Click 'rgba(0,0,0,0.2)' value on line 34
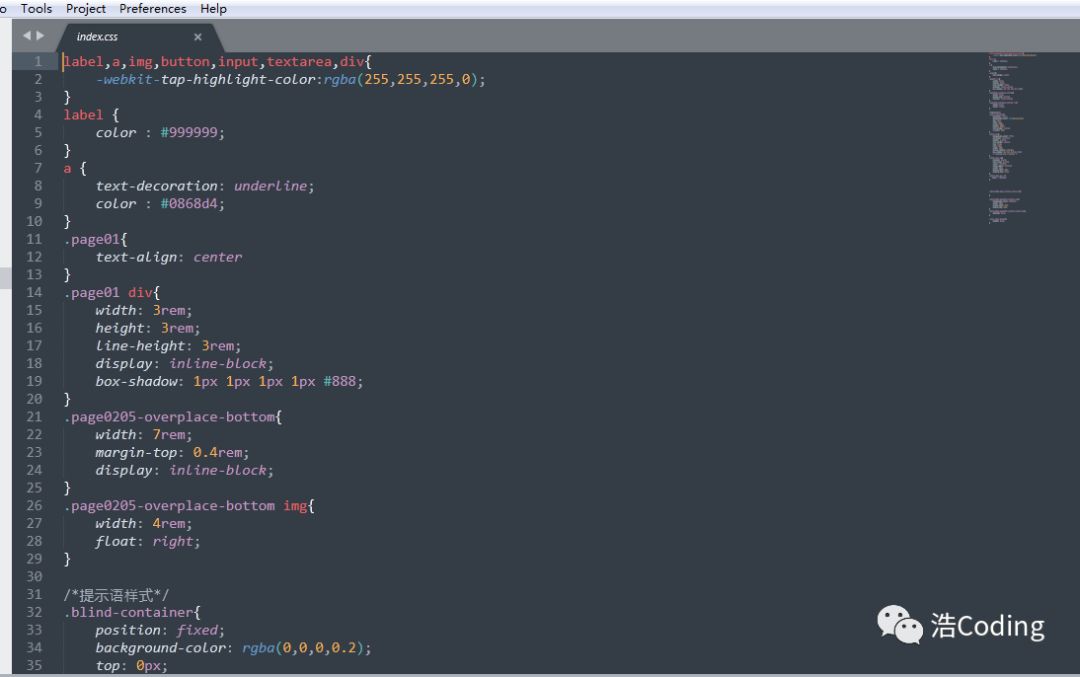This screenshot has height=677, width=1080. 303,648
